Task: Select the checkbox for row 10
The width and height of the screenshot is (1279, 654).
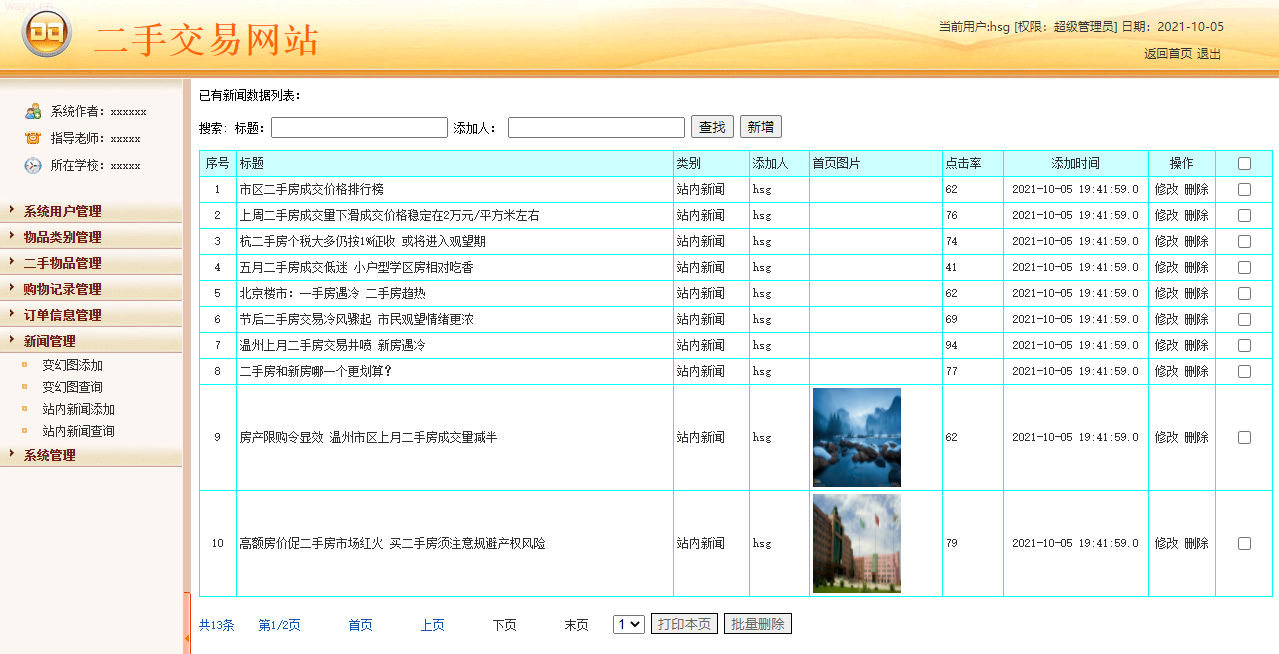Action: click(x=1244, y=543)
